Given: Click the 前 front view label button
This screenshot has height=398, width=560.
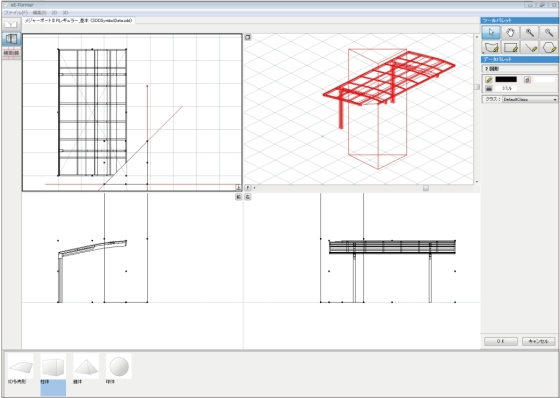Looking at the screenshot, I should pyautogui.click(x=238, y=197).
